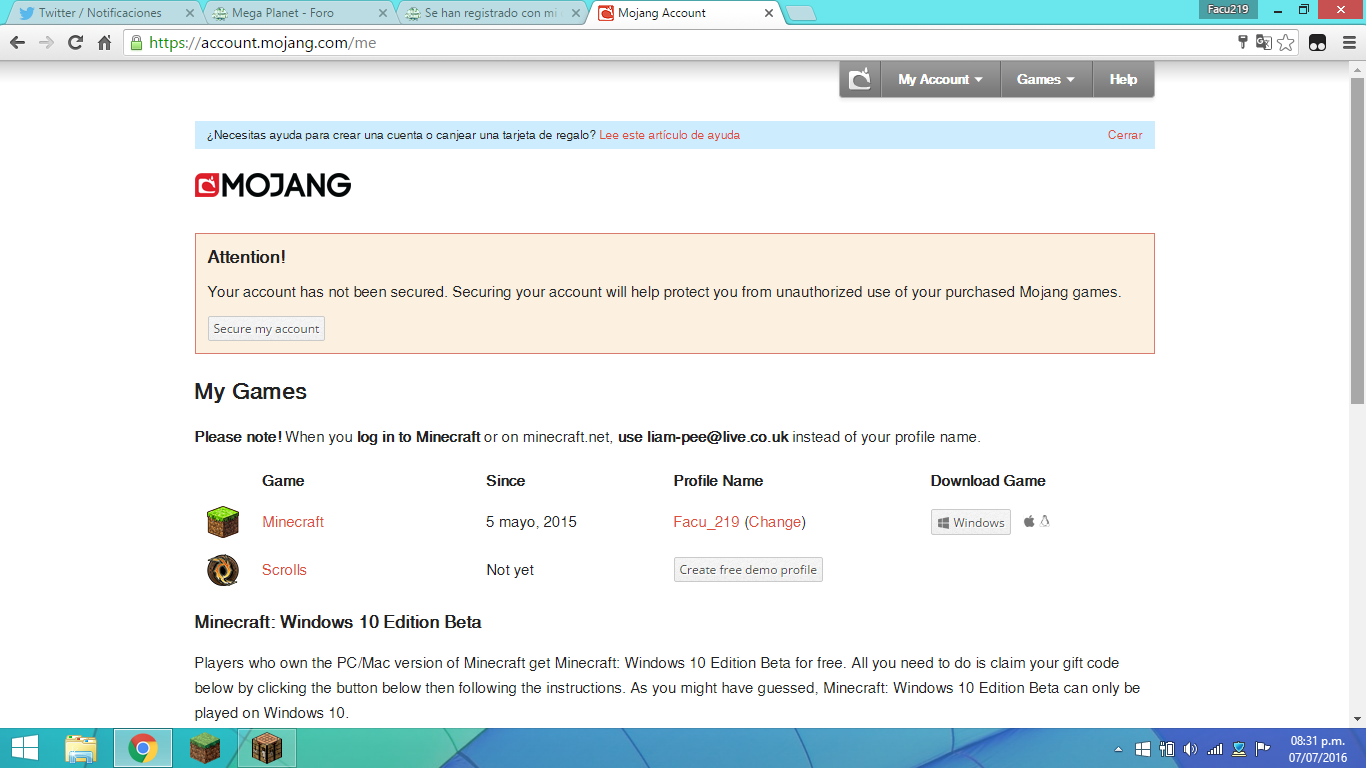Click the Change profile name link

point(775,522)
